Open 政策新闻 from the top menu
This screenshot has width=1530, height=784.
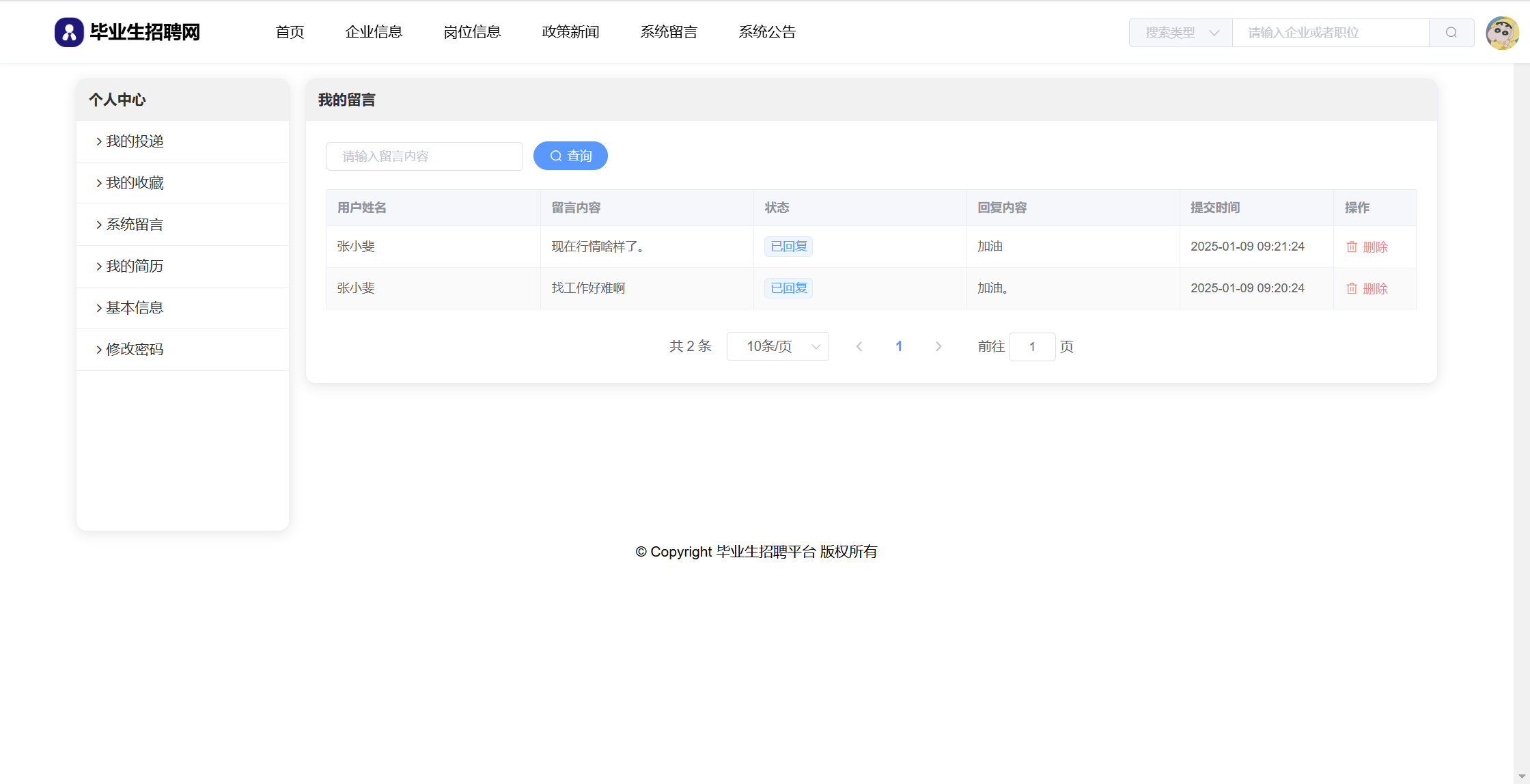coord(570,32)
